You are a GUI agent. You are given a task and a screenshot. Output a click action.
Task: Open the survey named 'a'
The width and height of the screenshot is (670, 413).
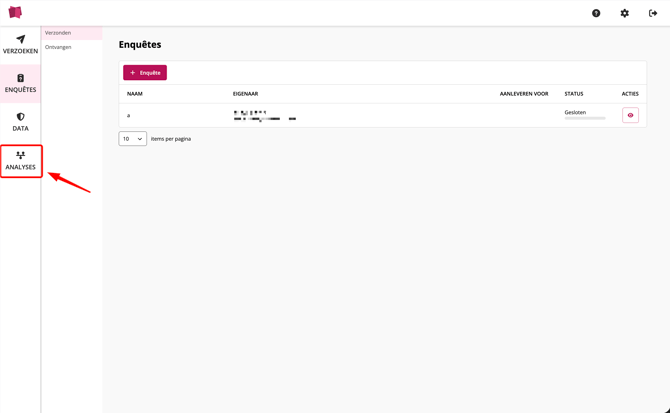pos(129,115)
